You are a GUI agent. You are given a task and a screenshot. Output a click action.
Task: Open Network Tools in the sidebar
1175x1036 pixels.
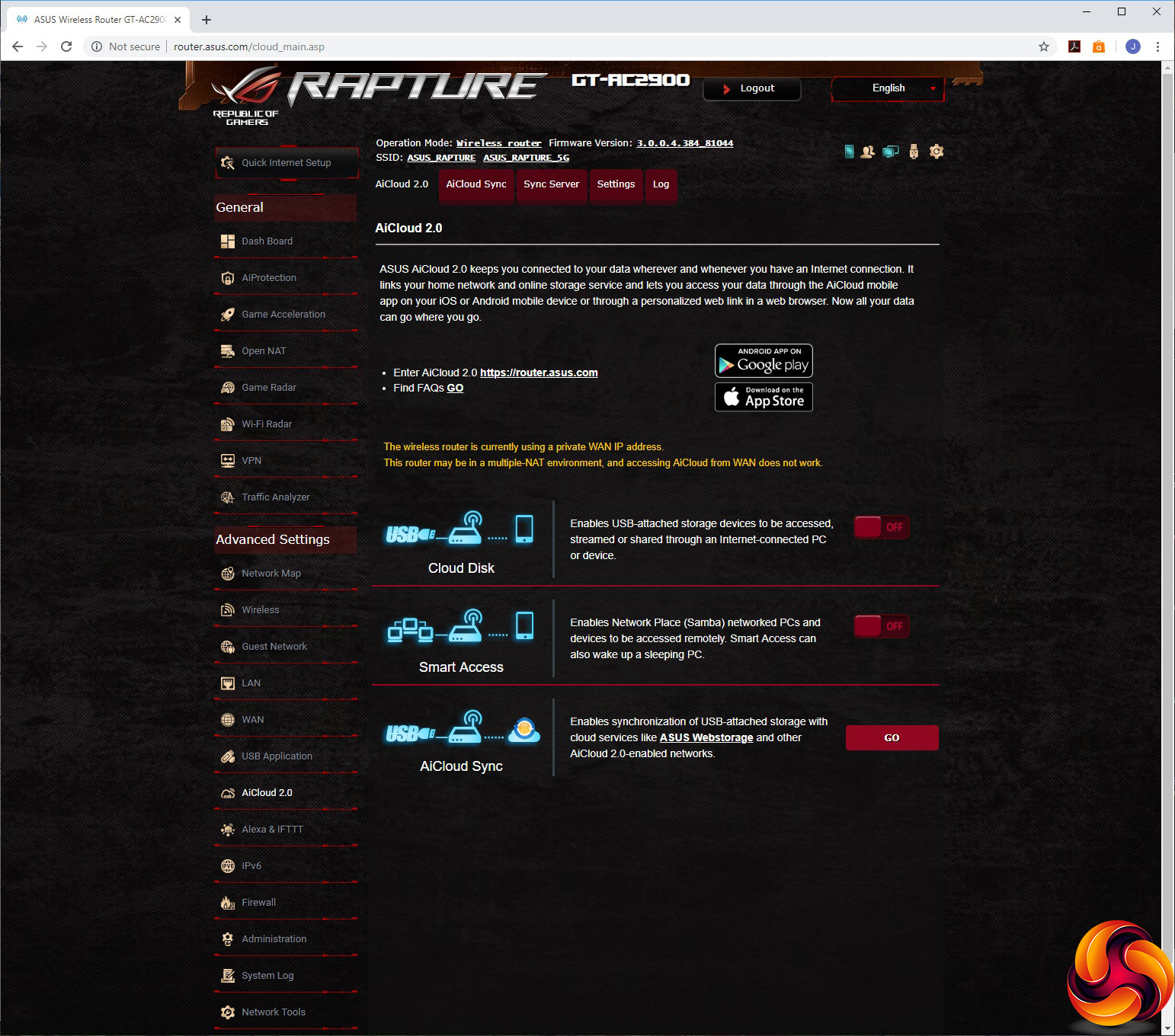pyautogui.click(x=286, y=1012)
